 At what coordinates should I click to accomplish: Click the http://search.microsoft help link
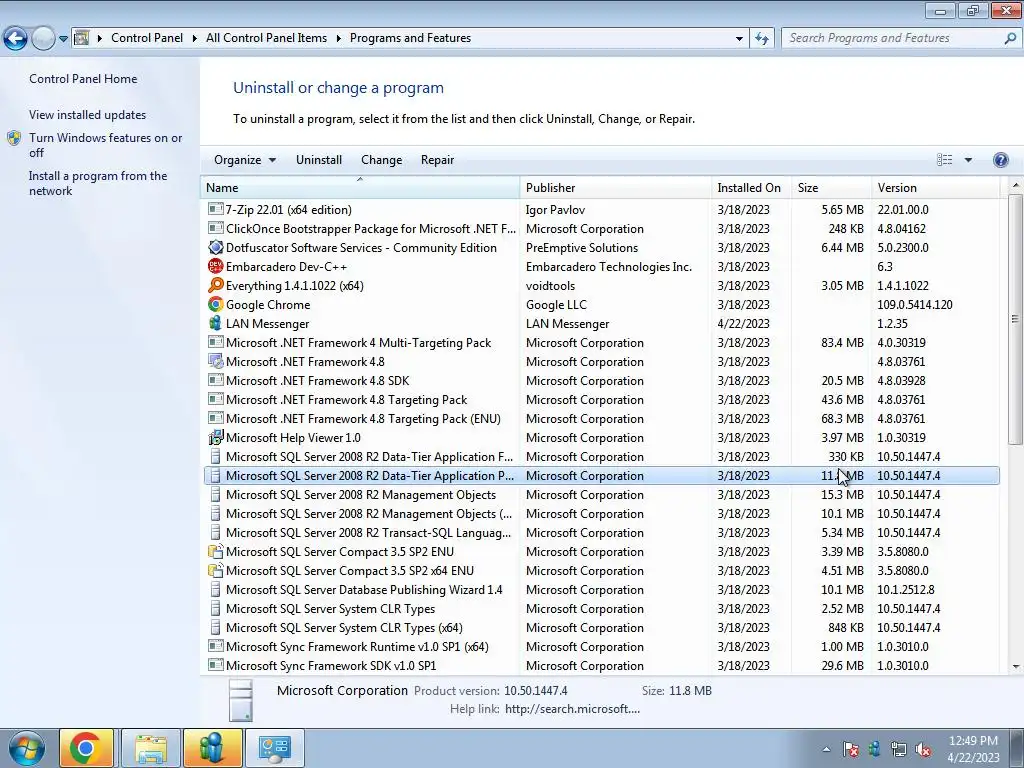click(572, 709)
